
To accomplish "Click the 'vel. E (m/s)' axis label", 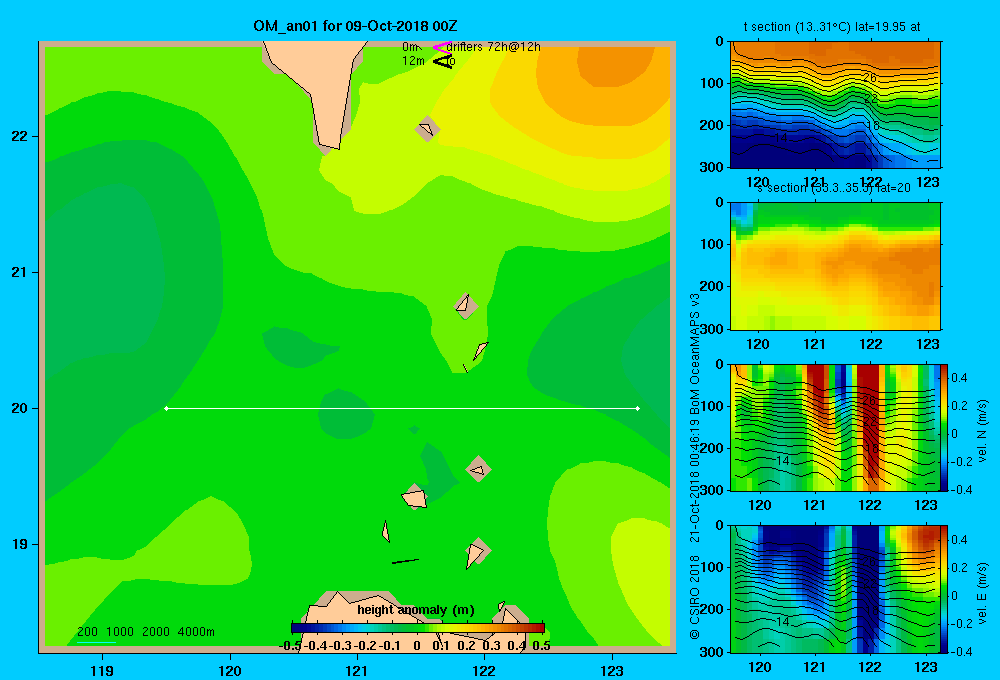I will 982,593.
